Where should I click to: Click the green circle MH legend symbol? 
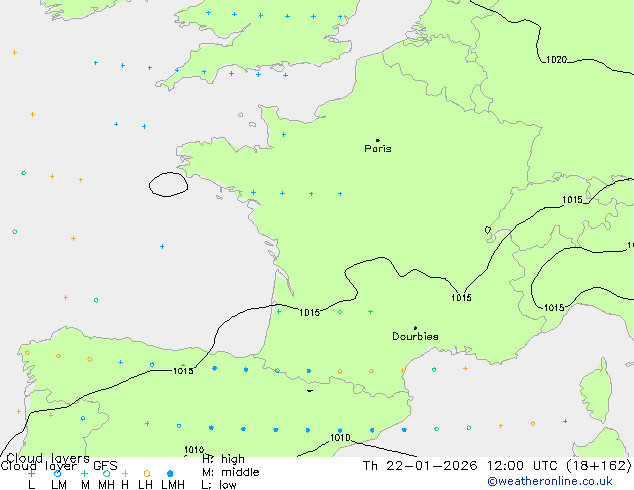pos(106,473)
